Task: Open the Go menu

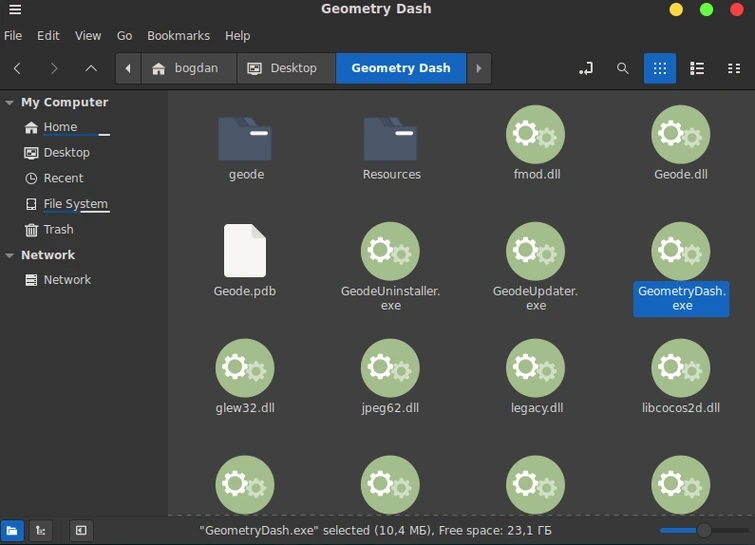Action: pos(124,36)
